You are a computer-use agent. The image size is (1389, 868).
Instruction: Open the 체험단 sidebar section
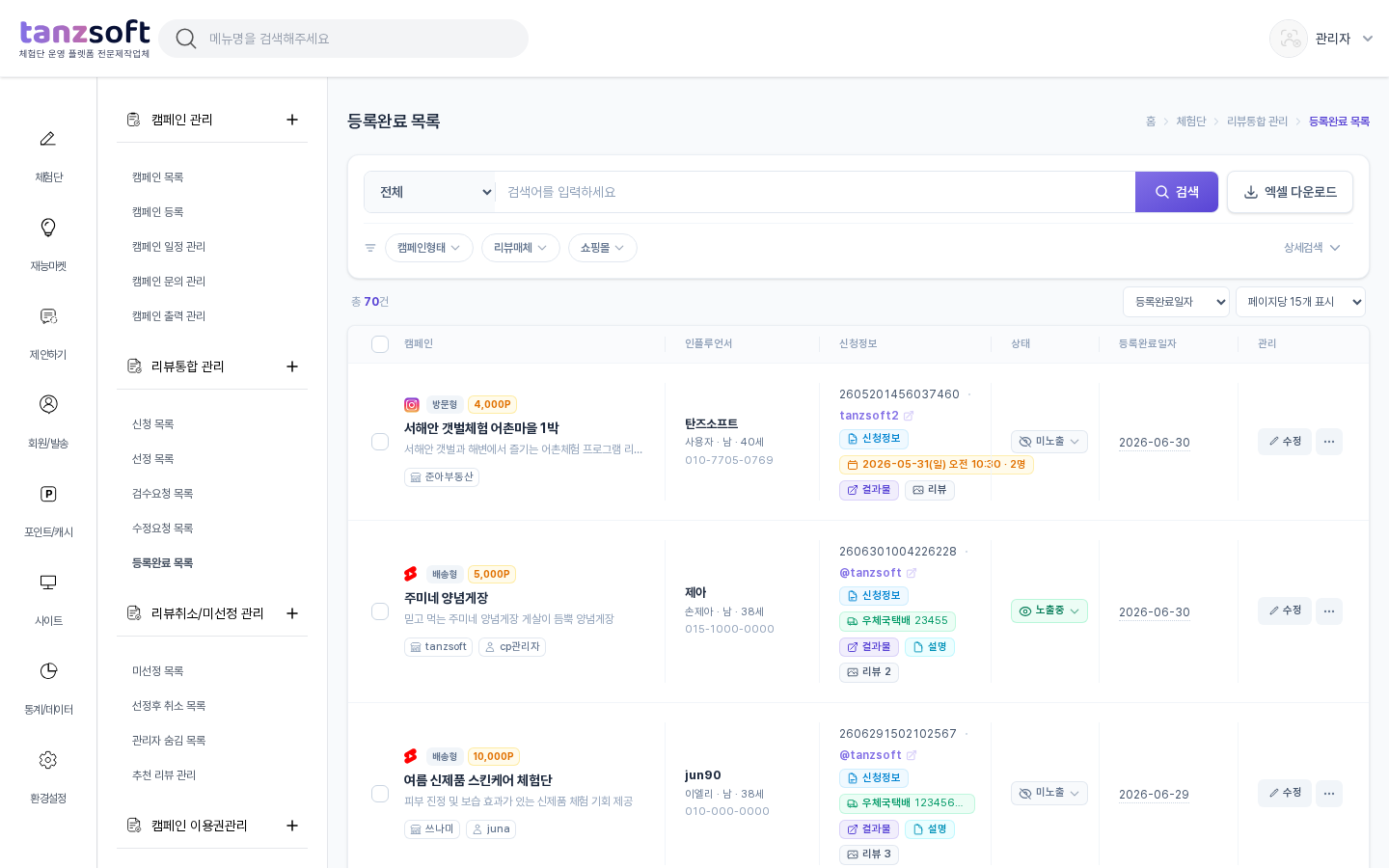pyautogui.click(x=47, y=155)
